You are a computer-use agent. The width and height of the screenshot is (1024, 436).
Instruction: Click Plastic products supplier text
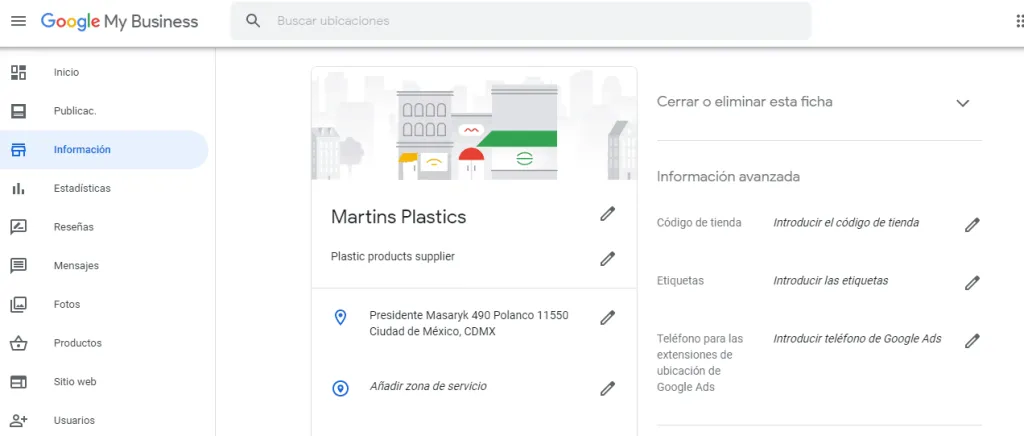392,257
